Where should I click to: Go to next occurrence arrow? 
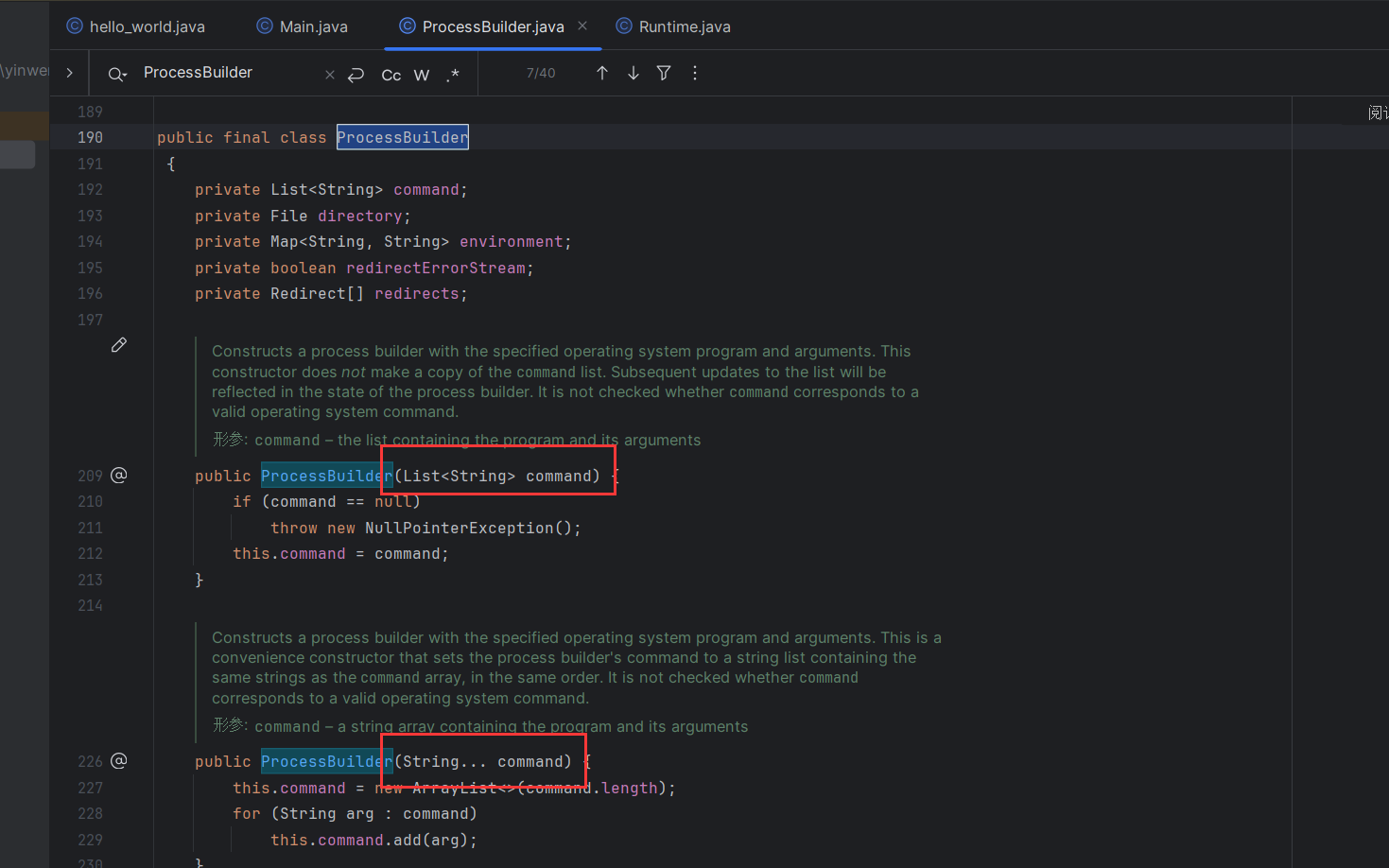pos(634,73)
